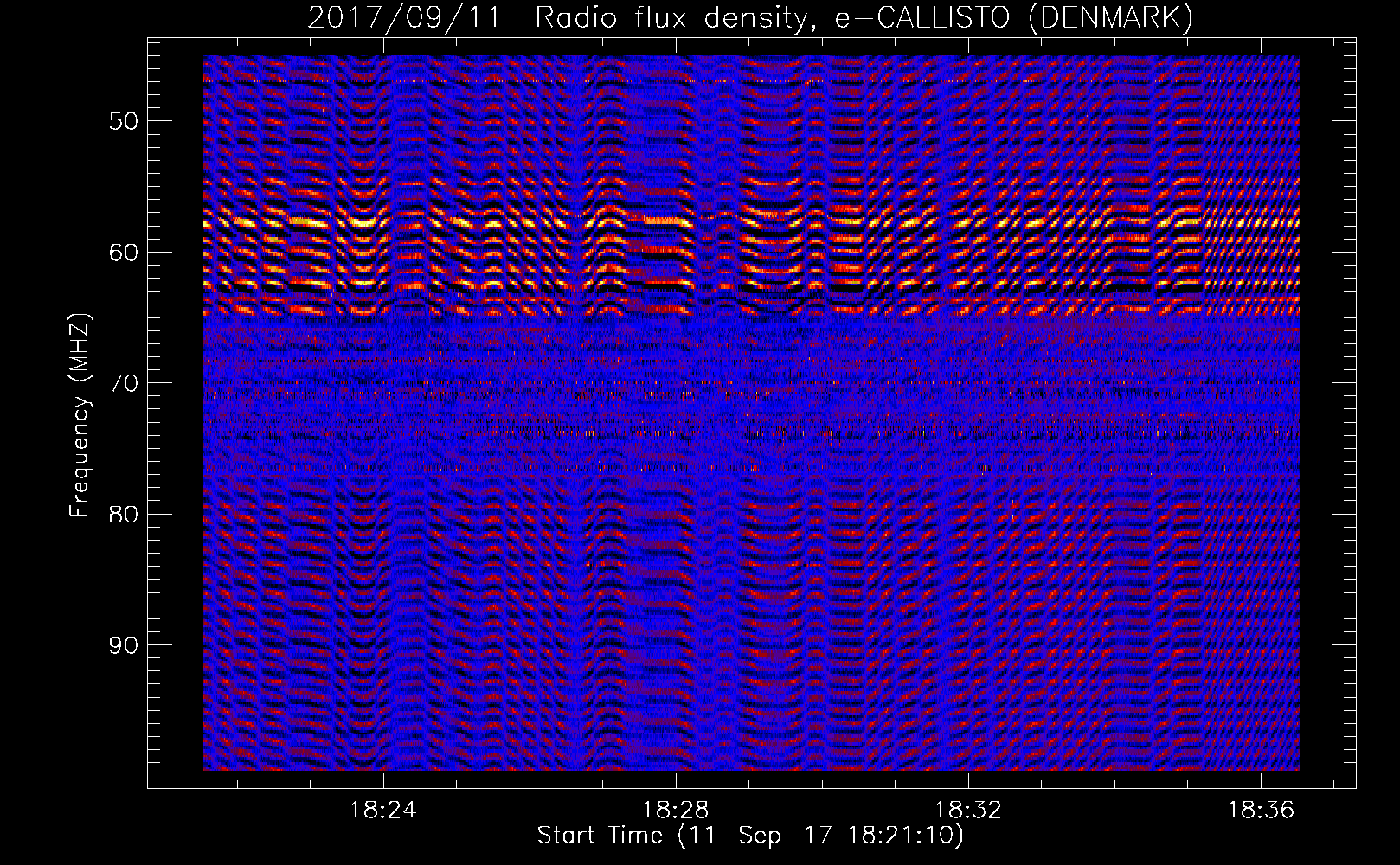Click the 18:36 time tick label
This screenshot has width=1400, height=865.
1261,810
